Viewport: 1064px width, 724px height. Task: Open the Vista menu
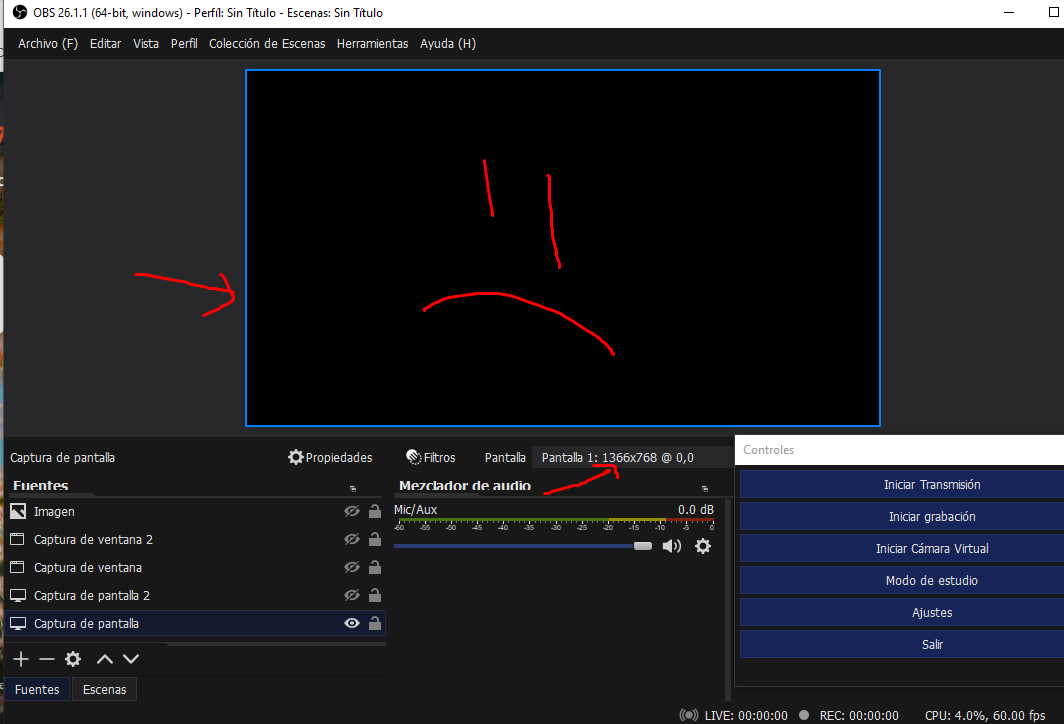146,43
